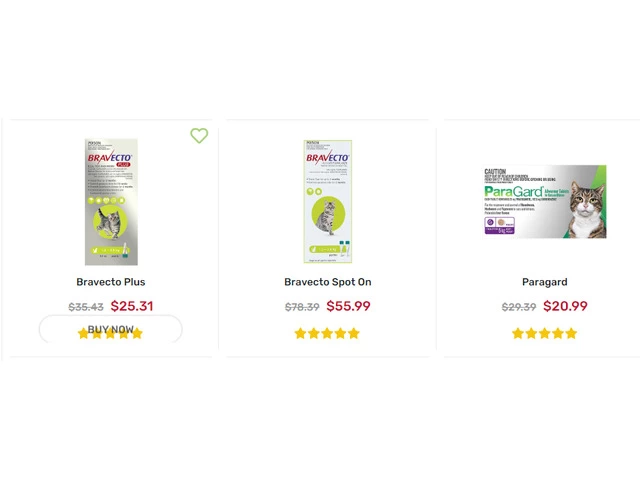Click the crossed-out $35.43 price
640x480 pixels.
click(86, 308)
